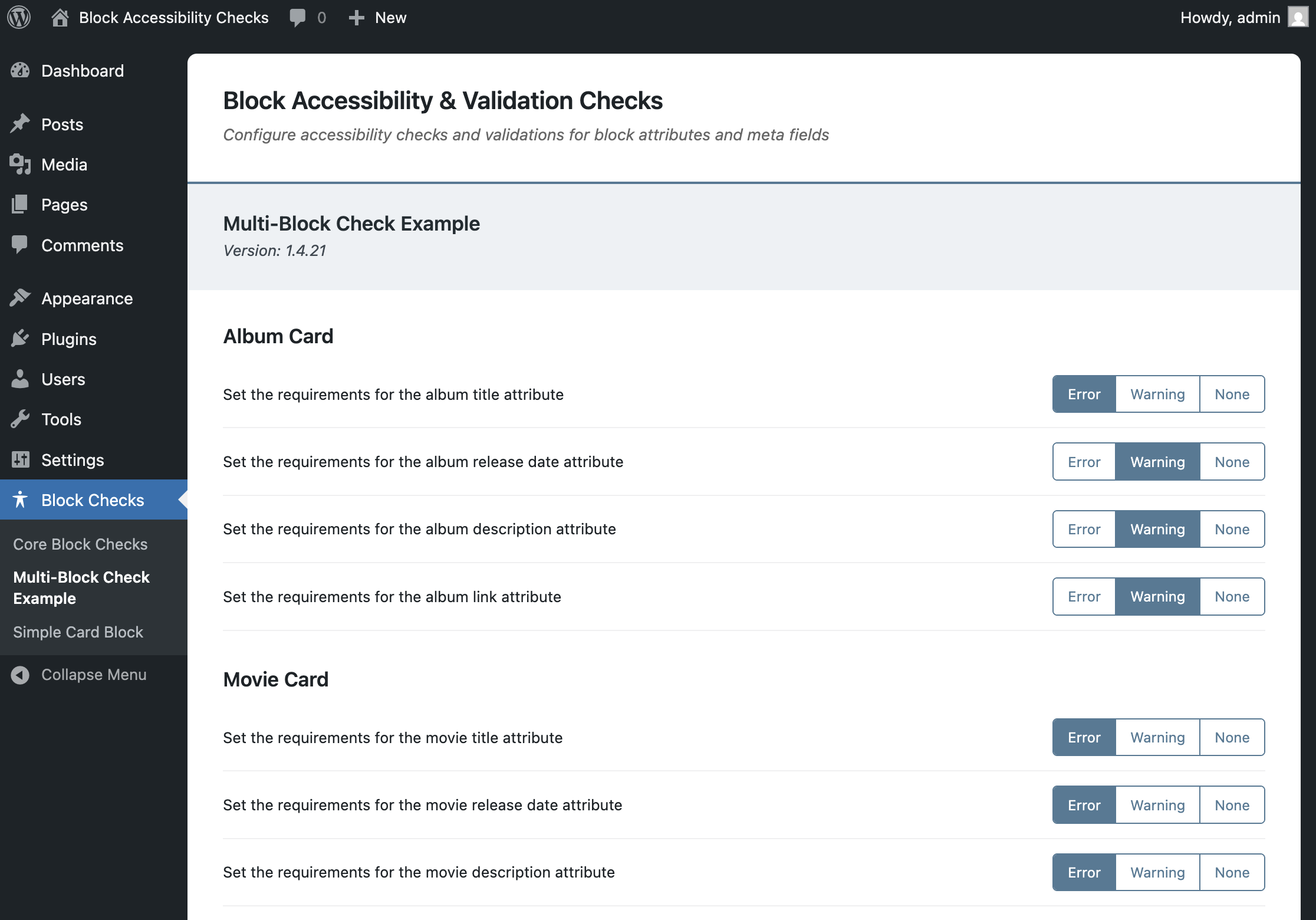The width and height of the screenshot is (1316, 920).
Task: Set album title requirement to Warning
Action: coord(1157,394)
